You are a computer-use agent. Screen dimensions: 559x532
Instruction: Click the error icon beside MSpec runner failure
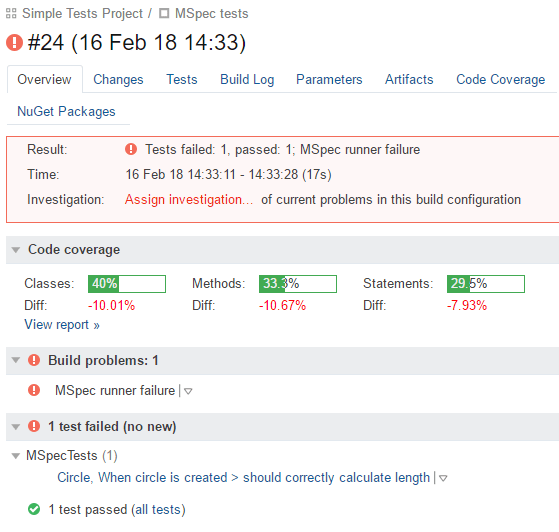34,390
